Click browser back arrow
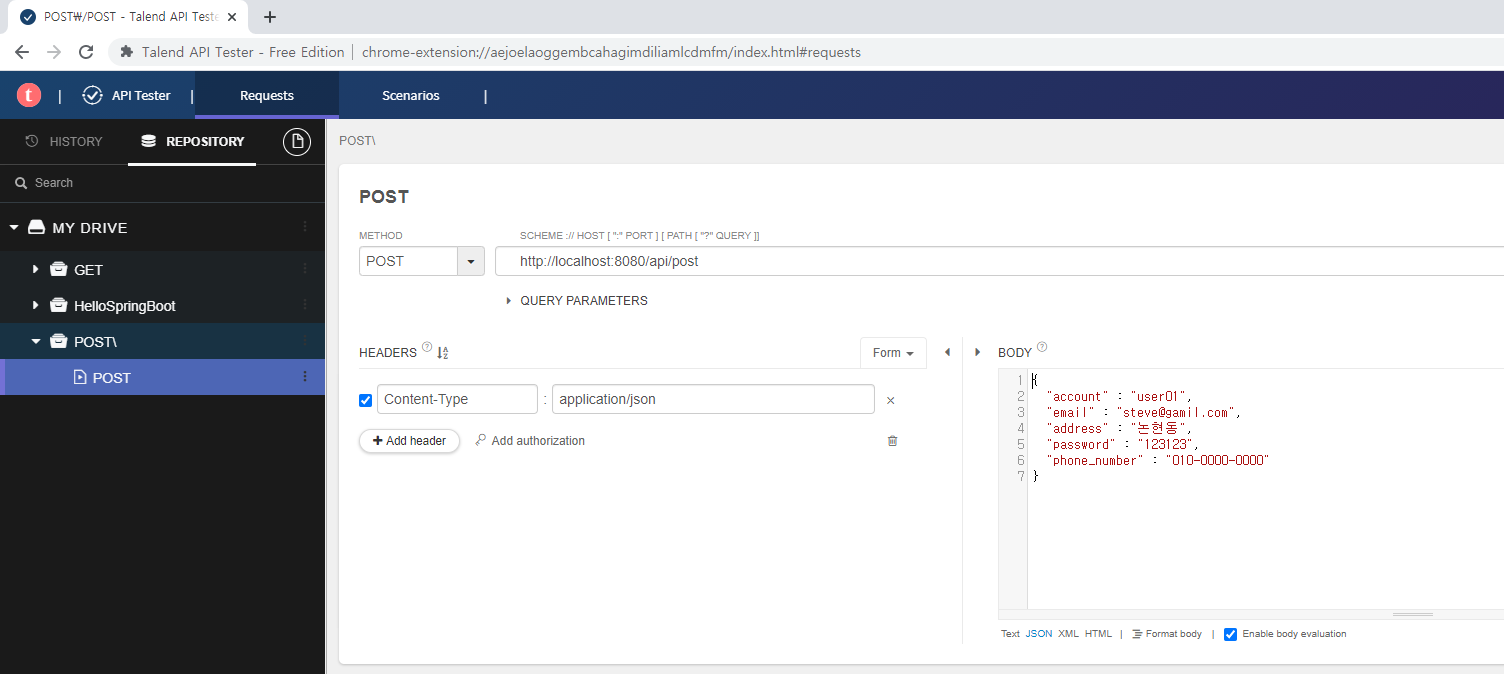 coord(22,52)
